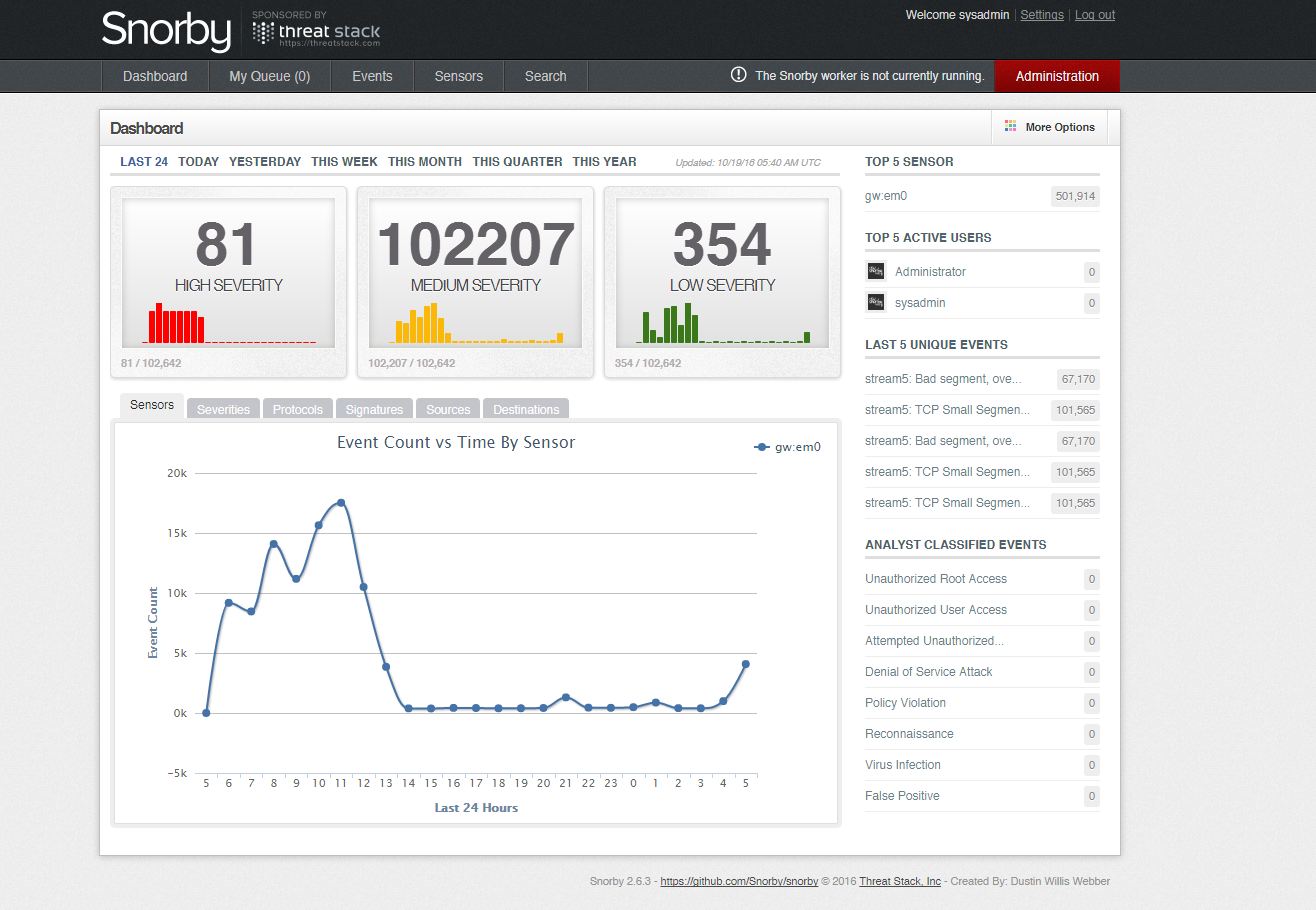
Task: Select THIS MONTH range
Action: 425,161
